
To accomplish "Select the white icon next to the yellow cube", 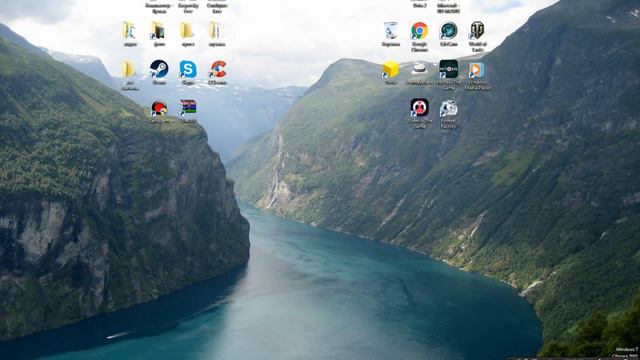I will (x=419, y=69).
